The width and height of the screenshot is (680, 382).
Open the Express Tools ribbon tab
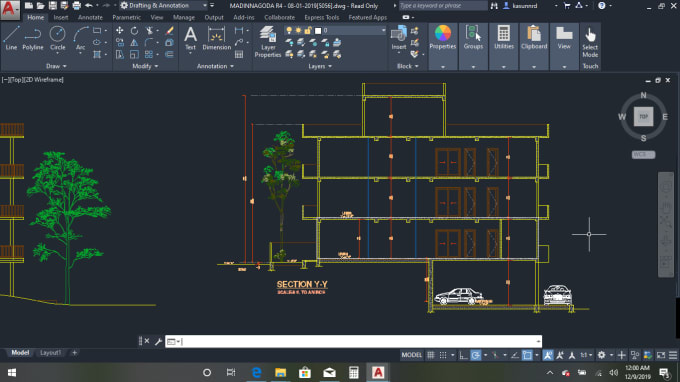[x=322, y=18]
